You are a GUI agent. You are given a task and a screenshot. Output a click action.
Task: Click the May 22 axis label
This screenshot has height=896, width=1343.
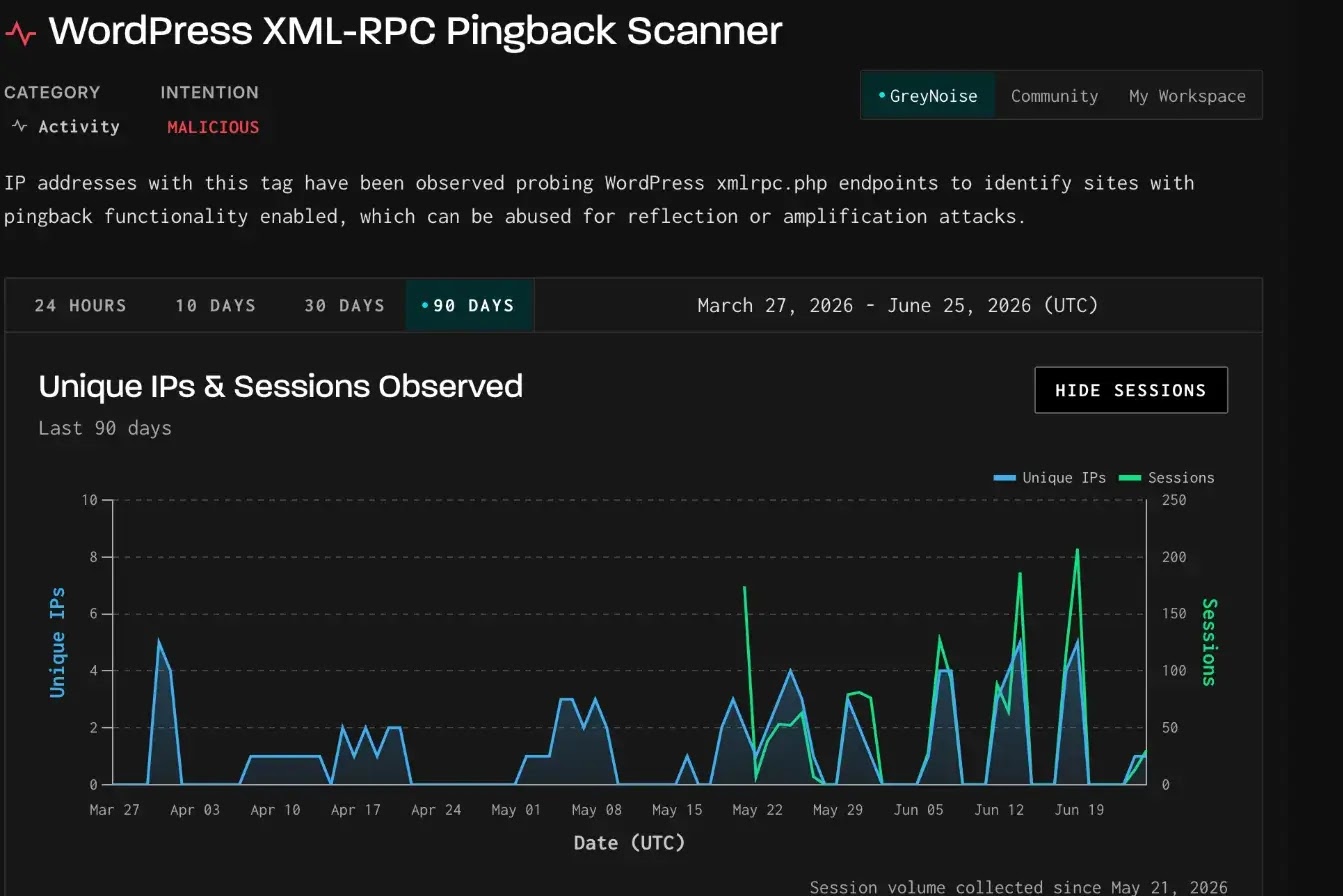point(757,810)
